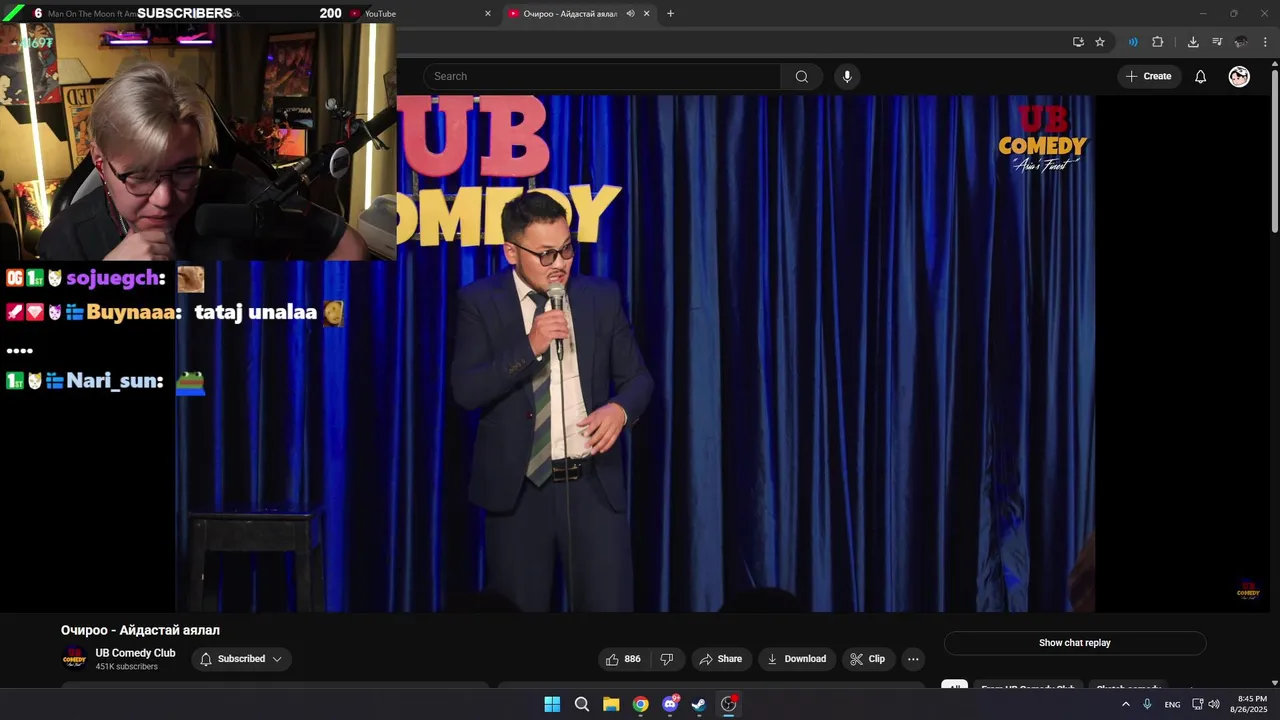The image size is (1280, 720).
Task: Switch to the Очироо - Айдастай аялал tab
Action: 570,13
